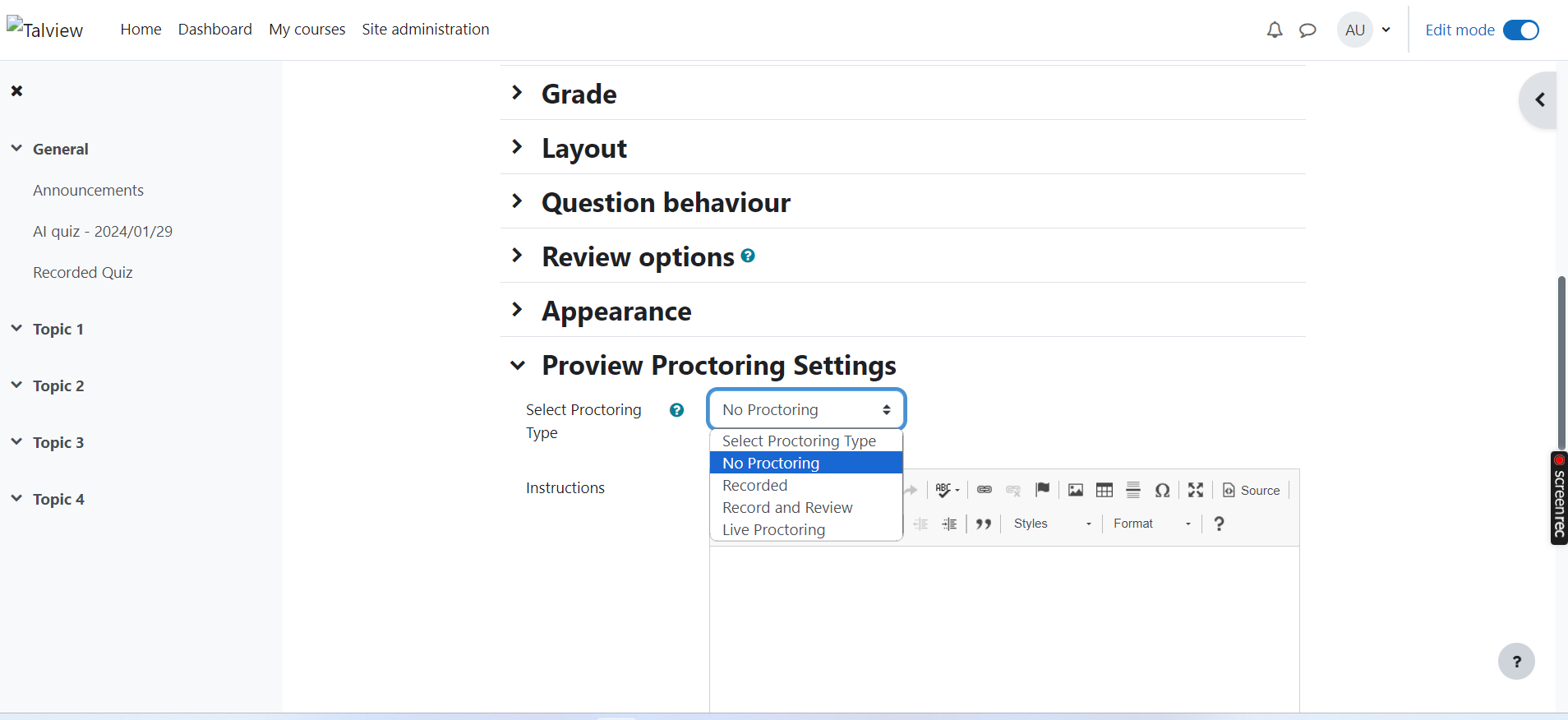Open the Format dropdown
Screen dimensions: 1568x720
[x=1152, y=524]
